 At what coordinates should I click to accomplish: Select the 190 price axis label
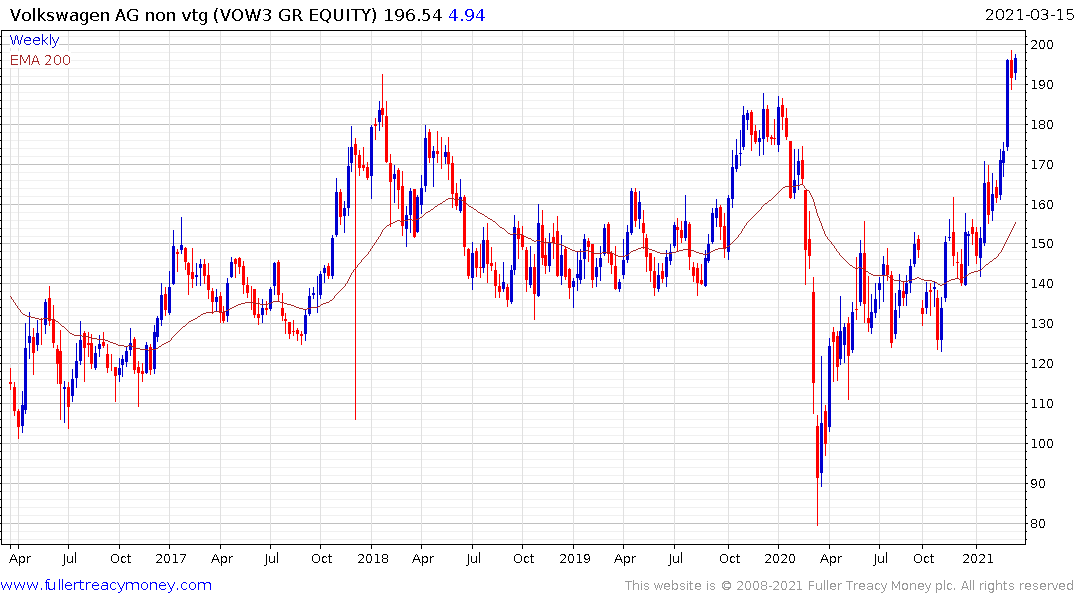pos(1042,84)
